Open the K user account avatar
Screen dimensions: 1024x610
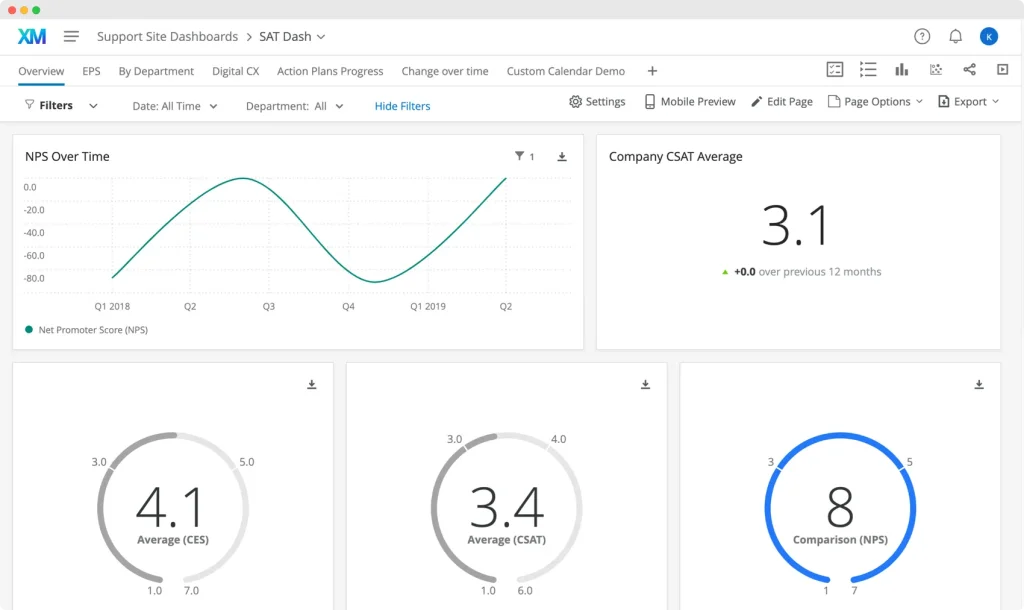[x=989, y=37]
